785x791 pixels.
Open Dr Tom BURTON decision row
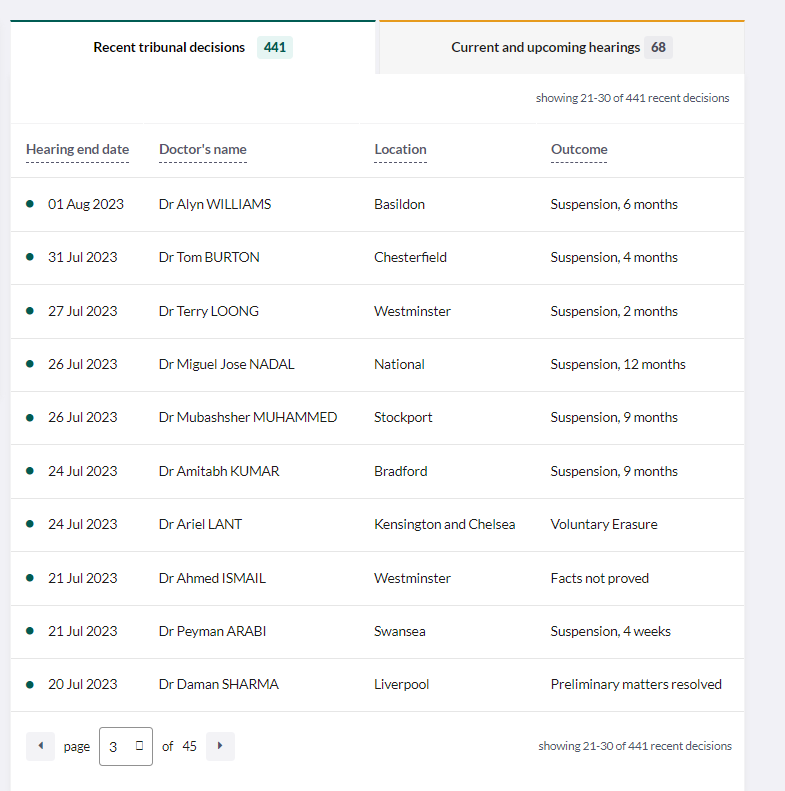click(209, 257)
